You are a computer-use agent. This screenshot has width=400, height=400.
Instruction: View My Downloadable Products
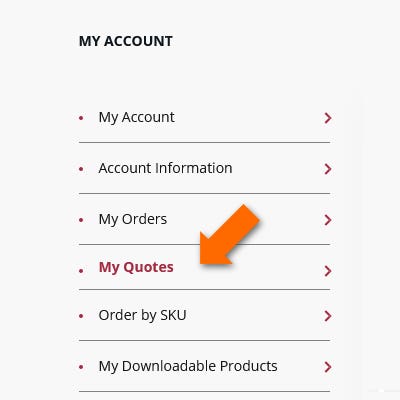[188, 366]
